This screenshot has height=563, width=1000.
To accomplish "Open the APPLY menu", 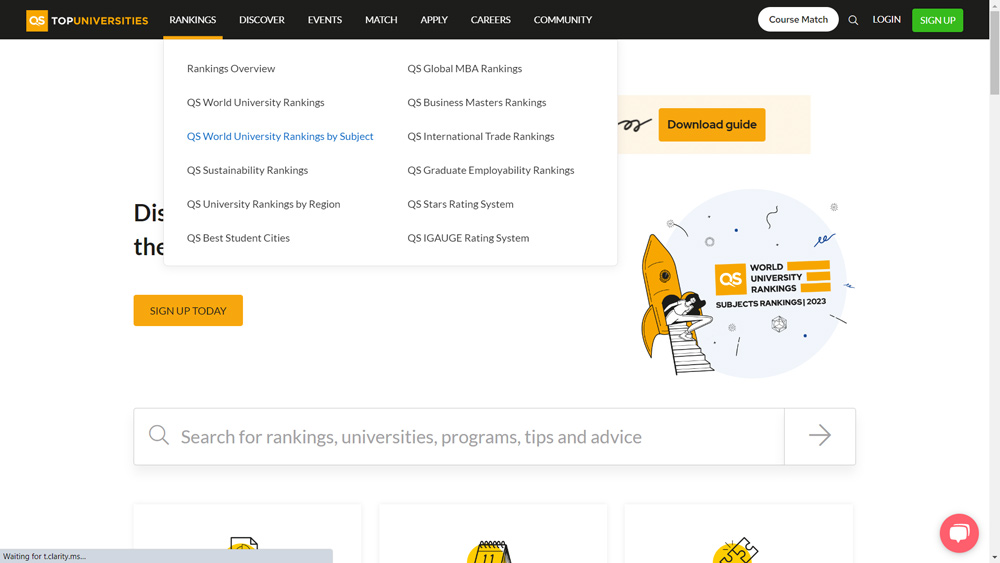I will tap(434, 20).
